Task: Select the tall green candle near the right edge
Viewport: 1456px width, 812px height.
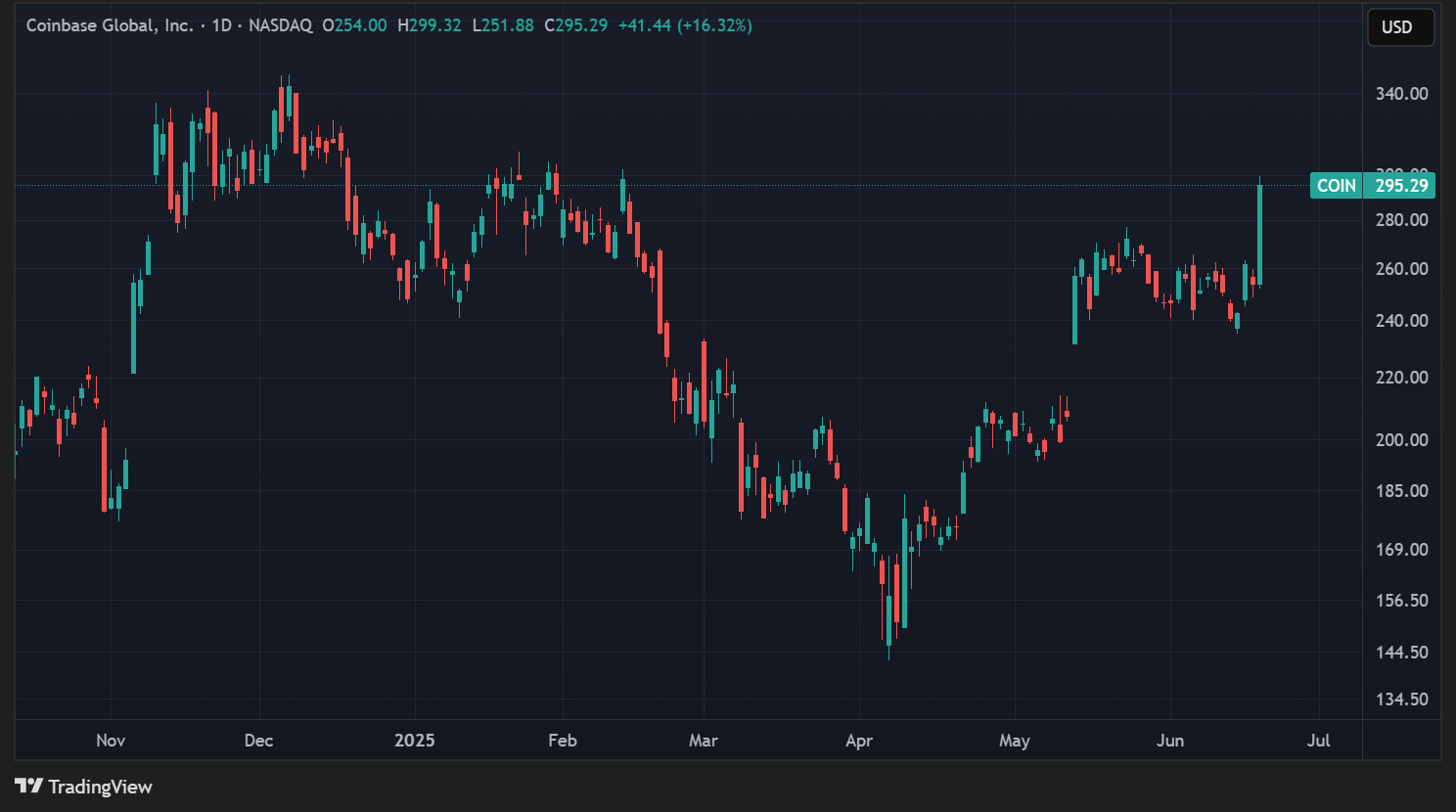Action: (x=1260, y=235)
